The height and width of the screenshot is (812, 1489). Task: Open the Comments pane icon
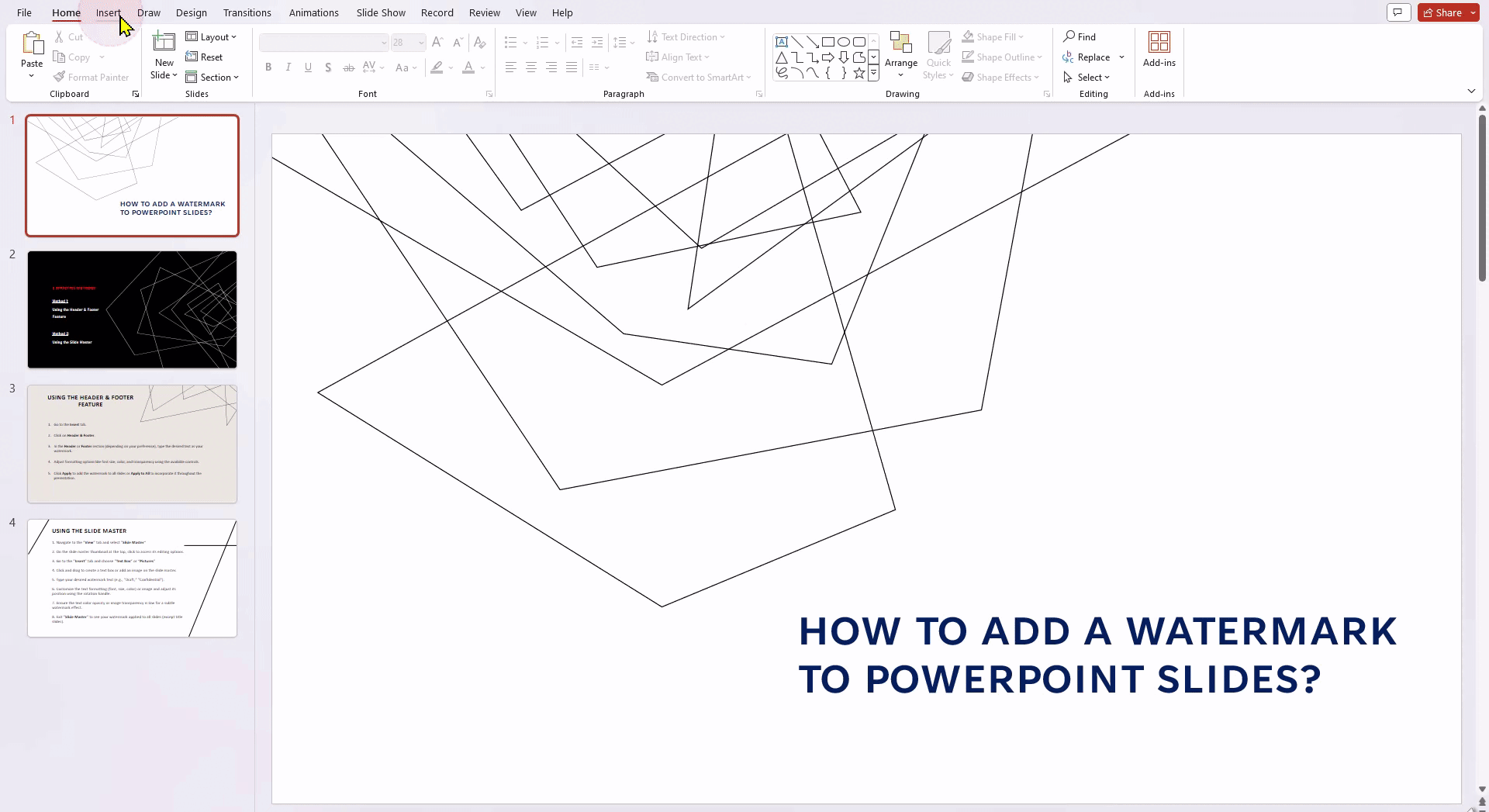point(1398,12)
